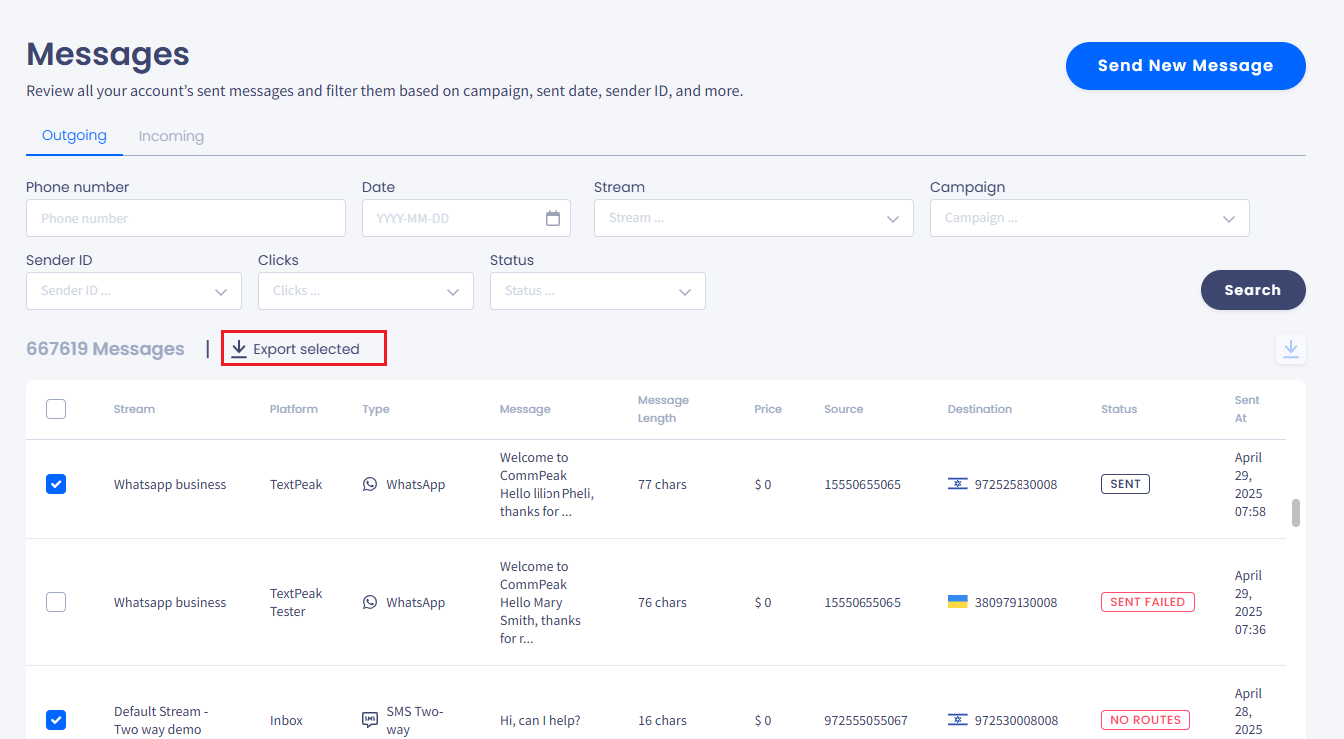
Task: Click the Message Length column header
Action: pos(663,409)
